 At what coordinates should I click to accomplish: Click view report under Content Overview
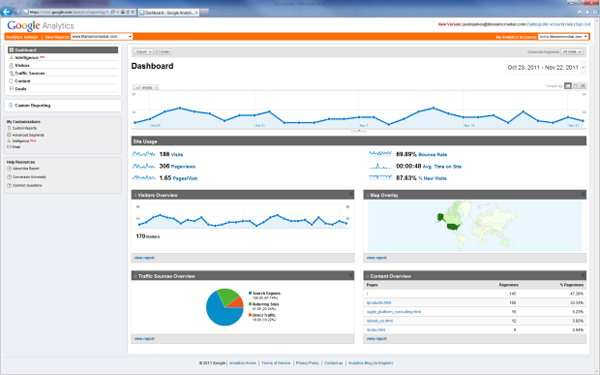pyautogui.click(x=377, y=339)
